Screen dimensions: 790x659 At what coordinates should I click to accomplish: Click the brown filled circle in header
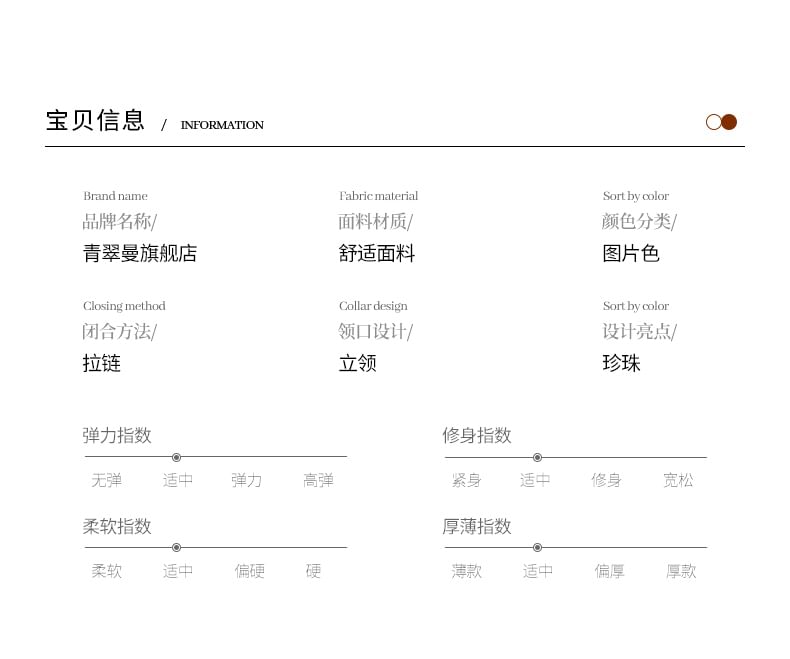[729, 122]
